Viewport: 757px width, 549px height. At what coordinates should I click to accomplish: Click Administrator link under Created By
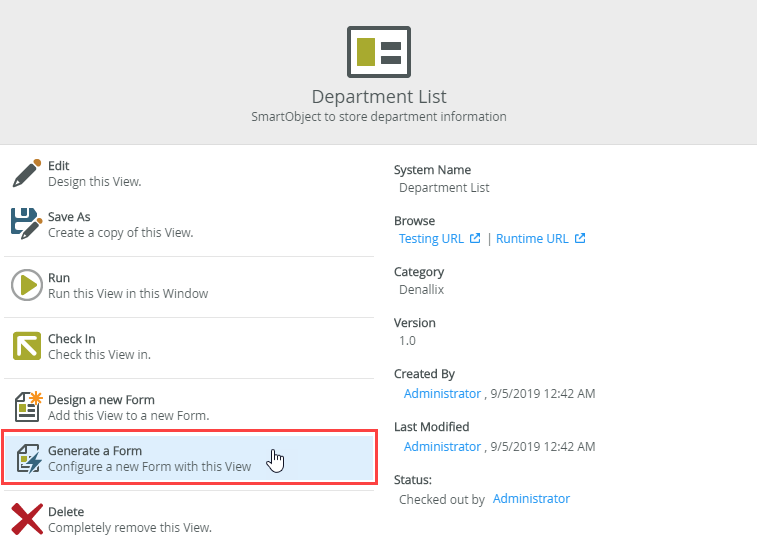(442, 394)
